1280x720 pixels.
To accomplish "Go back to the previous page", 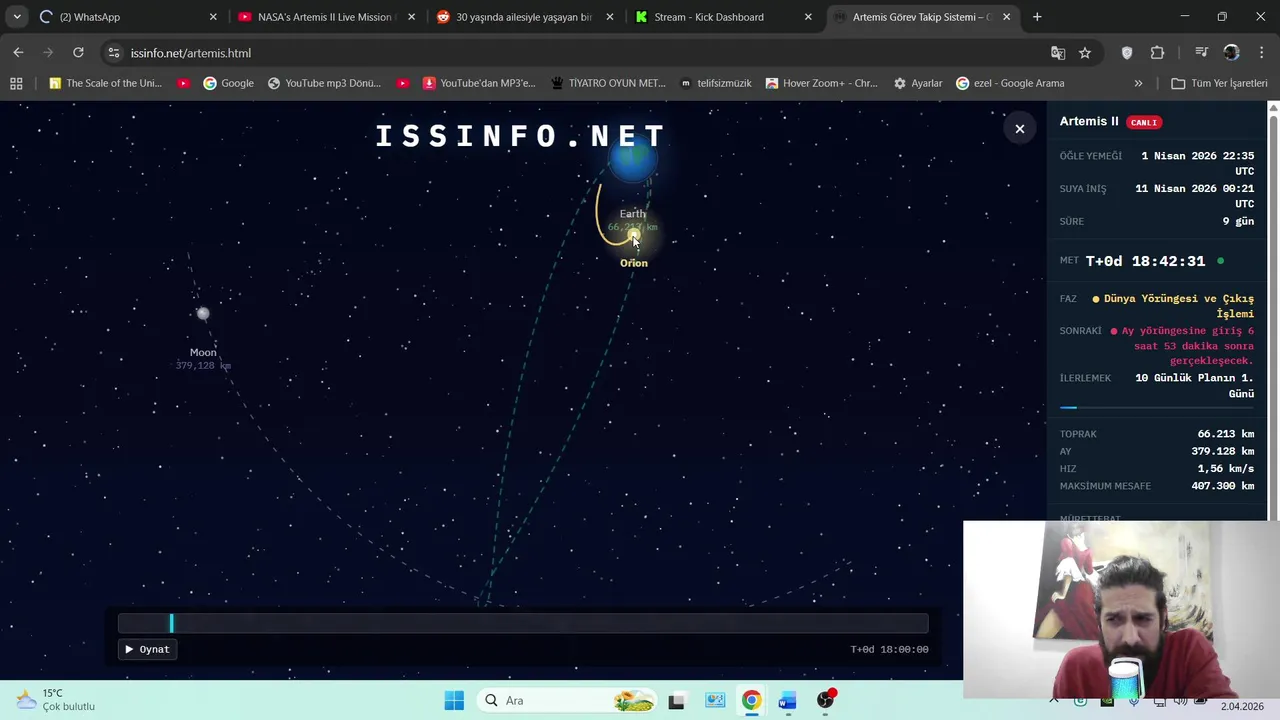I will click(18, 53).
